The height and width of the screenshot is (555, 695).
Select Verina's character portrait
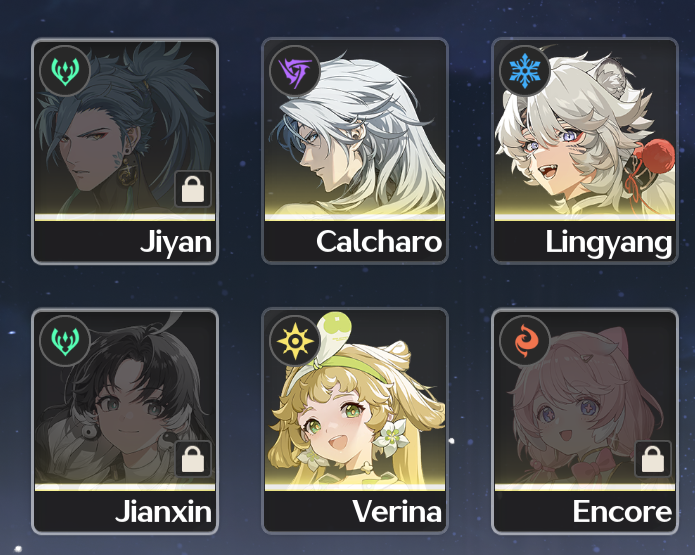[x=355, y=399]
